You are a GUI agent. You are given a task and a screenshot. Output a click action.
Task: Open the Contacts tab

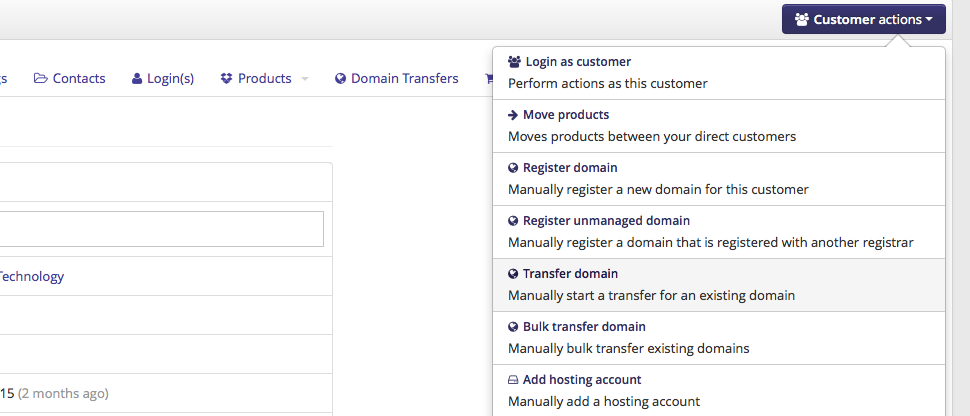pyautogui.click(x=69, y=79)
